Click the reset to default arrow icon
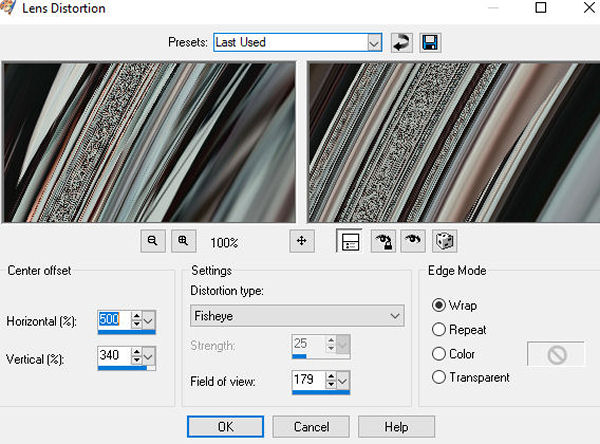This screenshot has height=444, width=600. coord(402,42)
